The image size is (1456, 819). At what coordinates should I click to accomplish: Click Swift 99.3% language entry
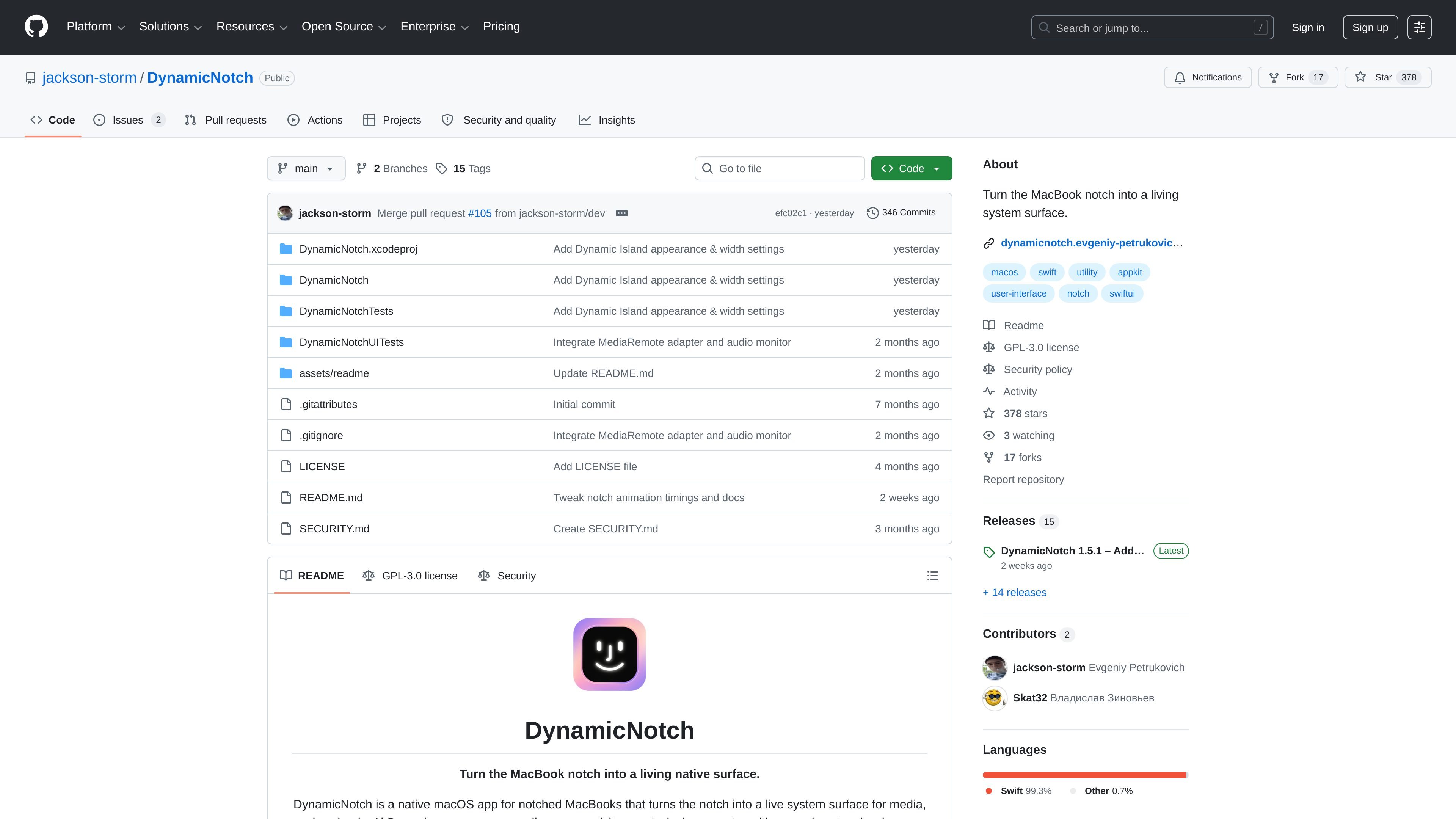coord(1018,791)
